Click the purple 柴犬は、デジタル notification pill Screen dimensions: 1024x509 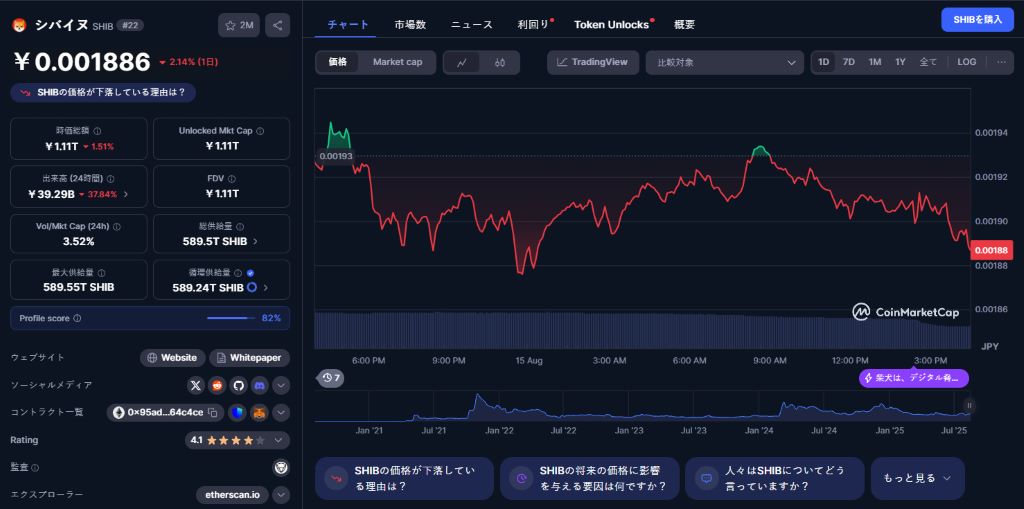click(x=913, y=378)
